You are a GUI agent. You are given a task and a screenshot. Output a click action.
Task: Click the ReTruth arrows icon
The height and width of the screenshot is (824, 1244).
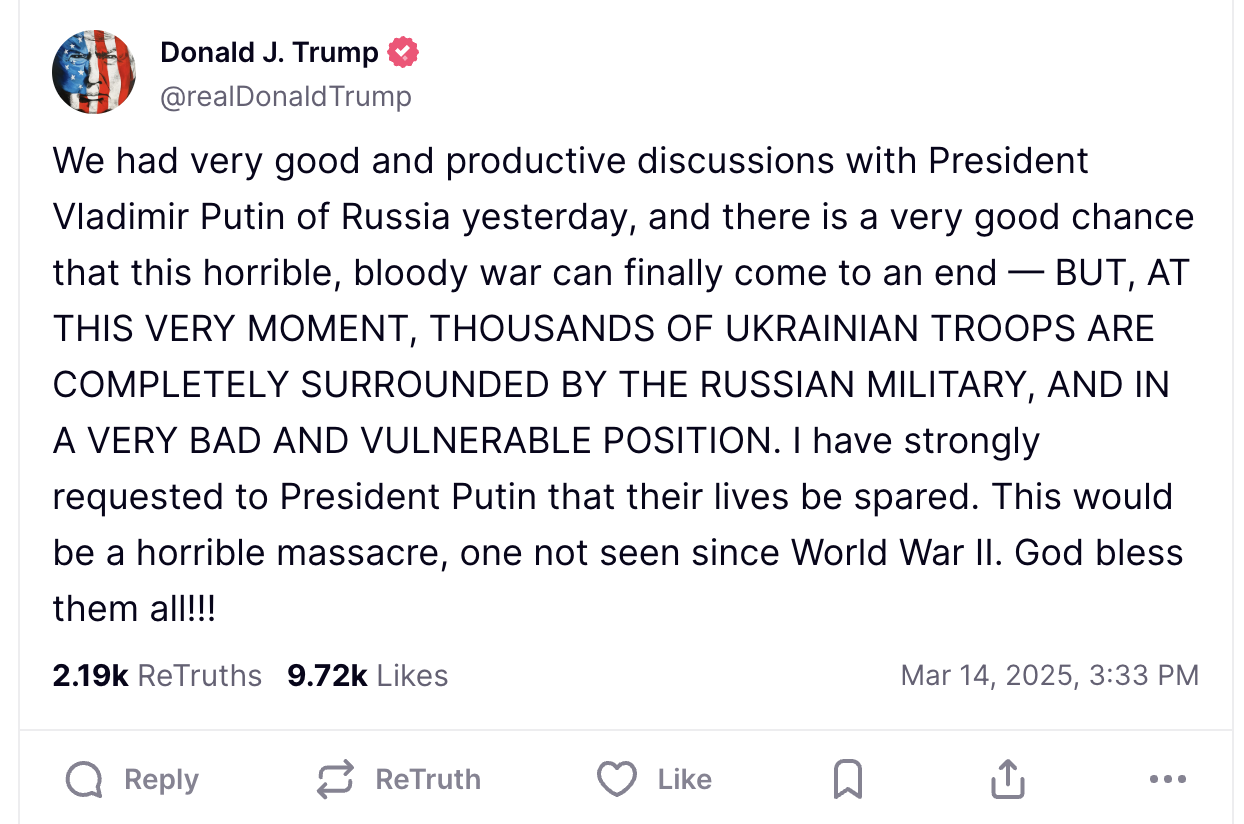(x=336, y=780)
